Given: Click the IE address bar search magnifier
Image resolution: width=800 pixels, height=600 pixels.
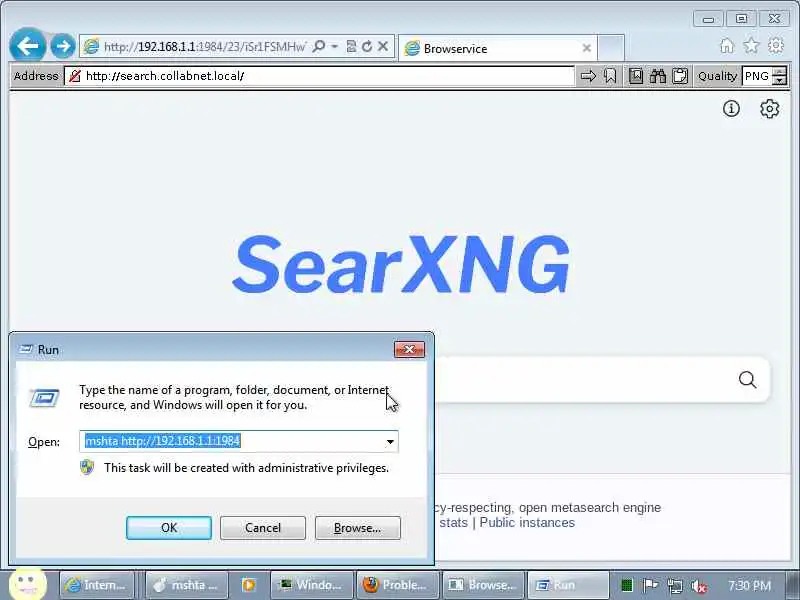Looking at the screenshot, I should 319,46.
